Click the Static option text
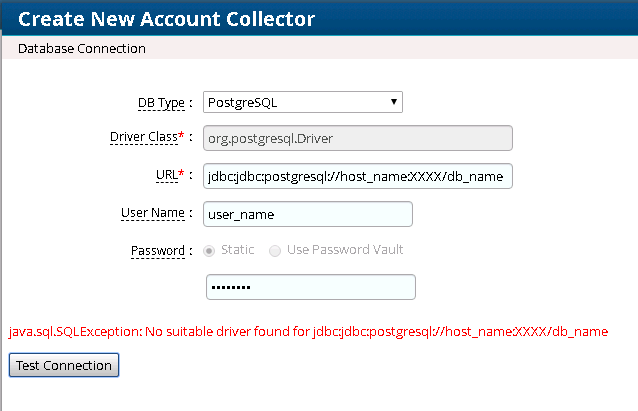The width and height of the screenshot is (638, 411). [x=238, y=249]
